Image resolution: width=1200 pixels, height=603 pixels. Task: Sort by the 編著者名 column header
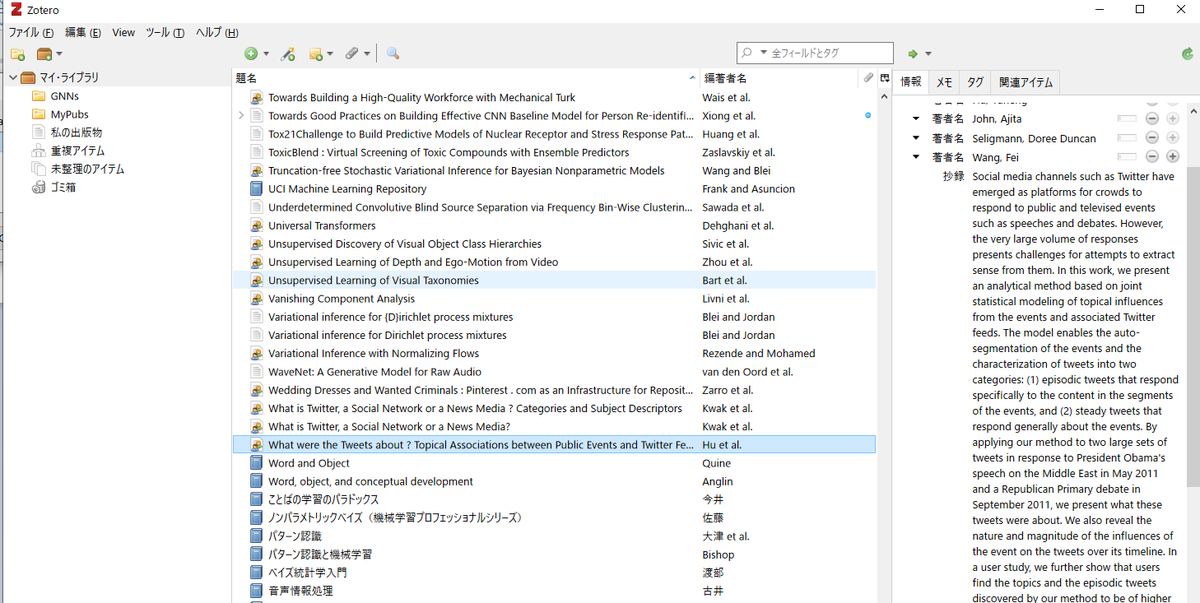pyautogui.click(x=780, y=78)
